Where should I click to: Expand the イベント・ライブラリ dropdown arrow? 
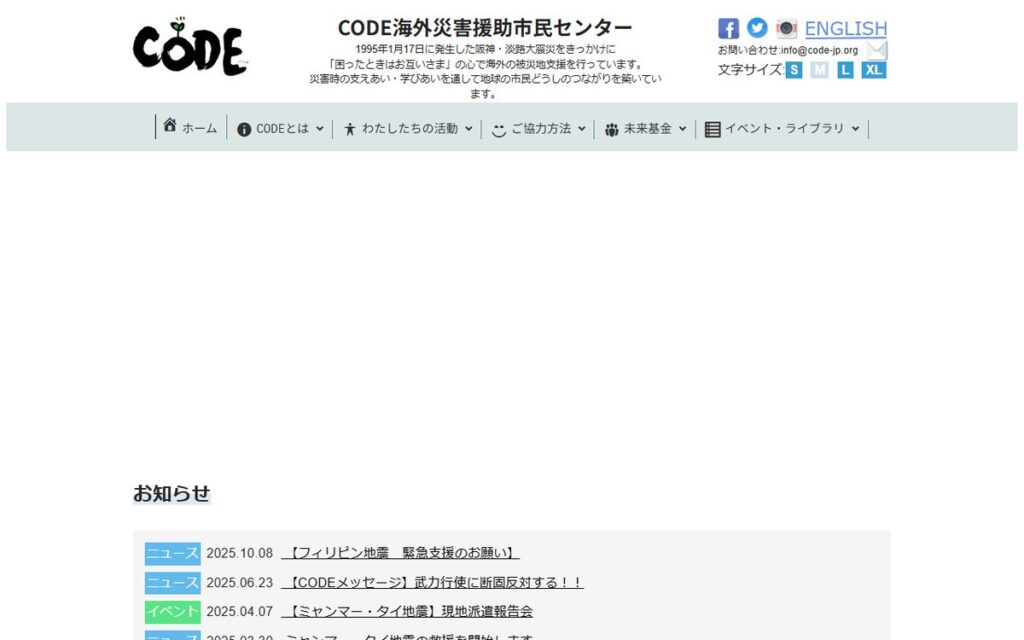coord(856,129)
